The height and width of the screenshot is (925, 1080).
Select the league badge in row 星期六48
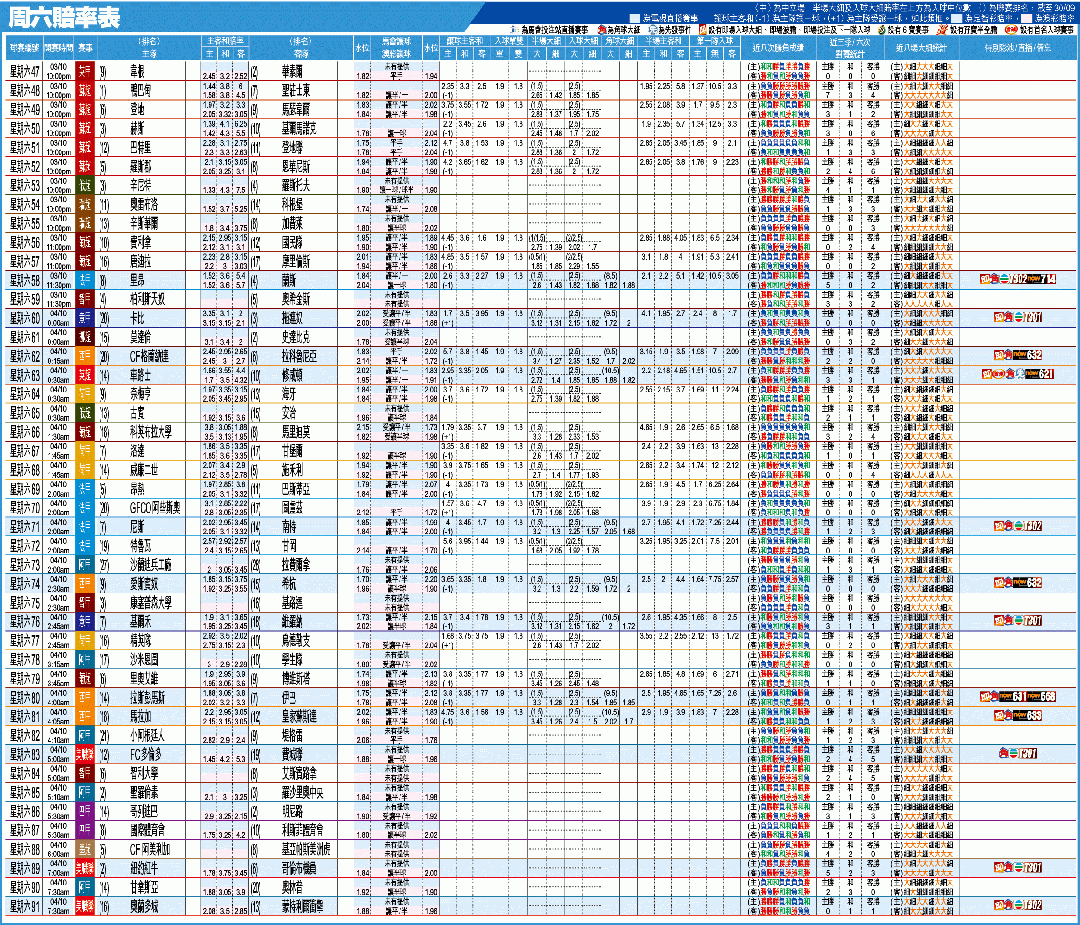pos(85,90)
